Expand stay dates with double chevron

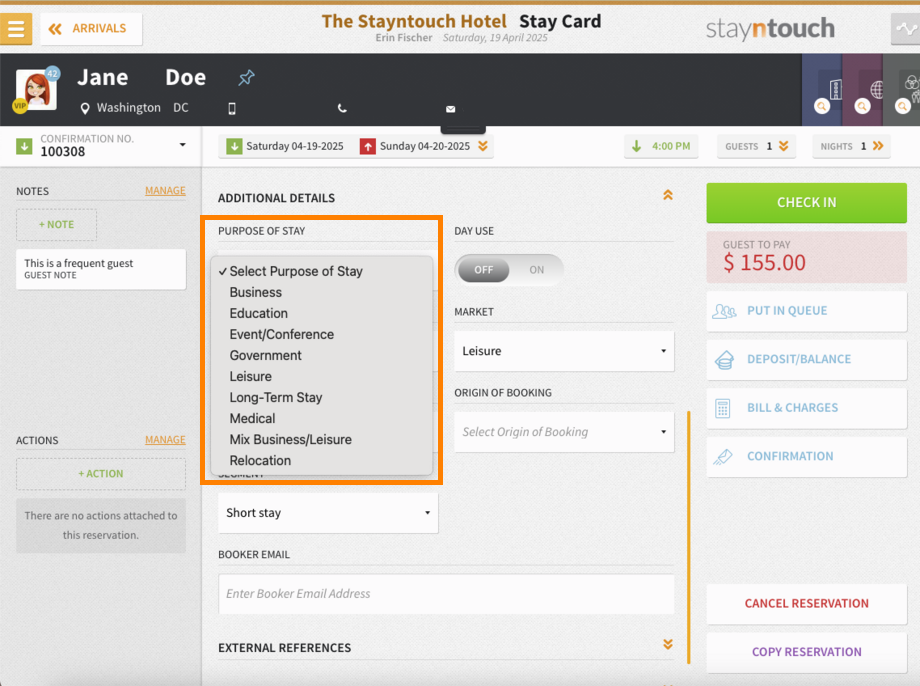[x=483, y=146]
